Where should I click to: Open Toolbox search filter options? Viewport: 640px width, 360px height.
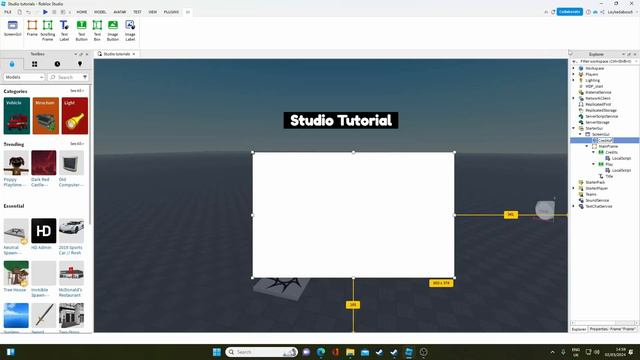85,77
